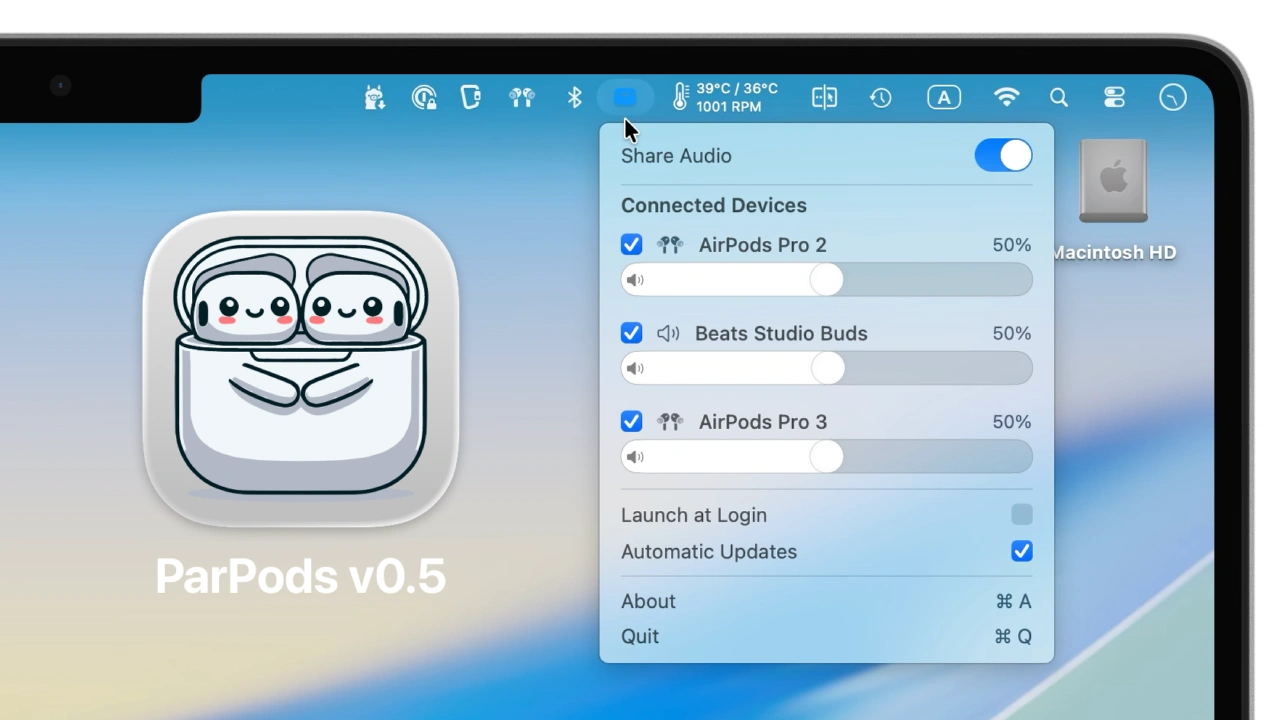Viewport: 1280px width, 720px height.
Task: Open the temperature and fan RPM monitor
Action: pos(725,97)
